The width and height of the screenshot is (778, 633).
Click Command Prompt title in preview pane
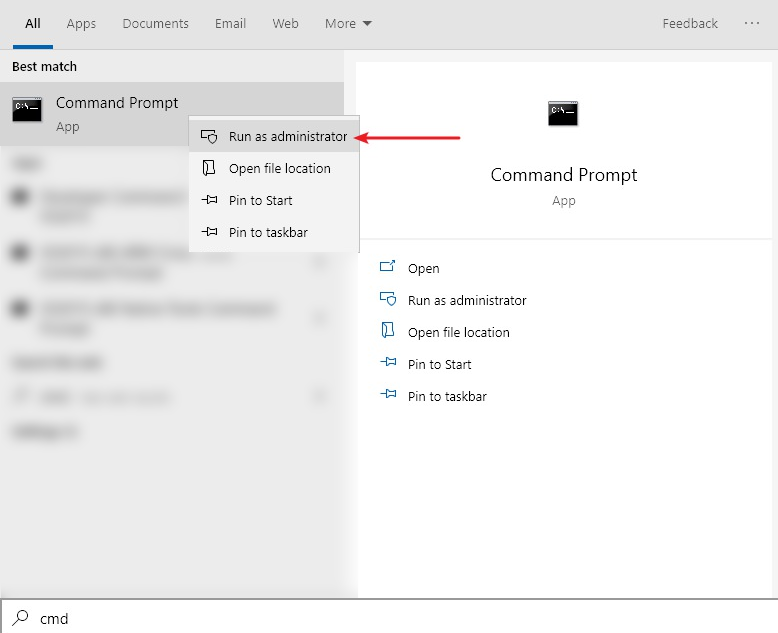point(564,175)
